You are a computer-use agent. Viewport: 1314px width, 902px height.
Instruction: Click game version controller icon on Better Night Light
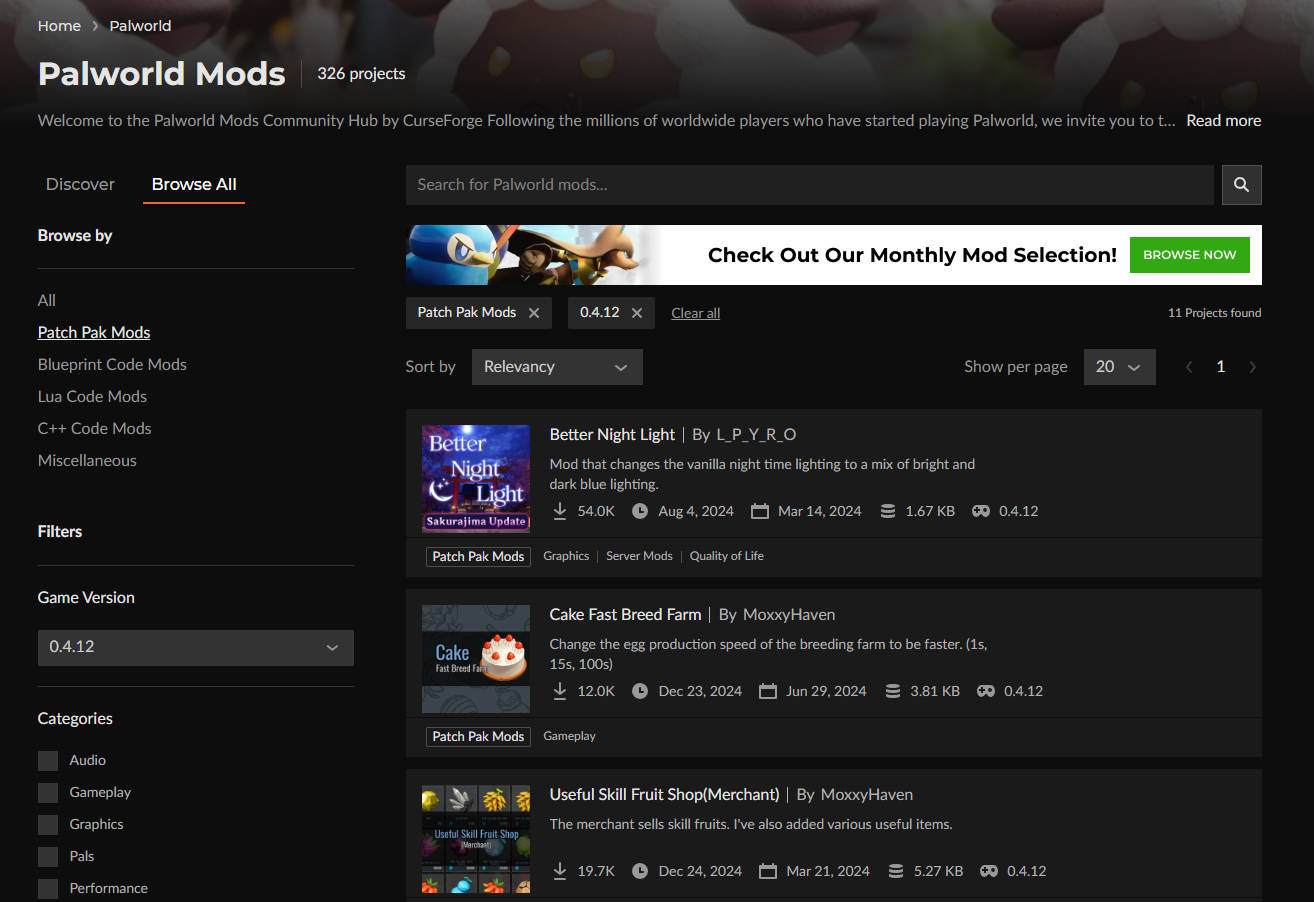981,511
